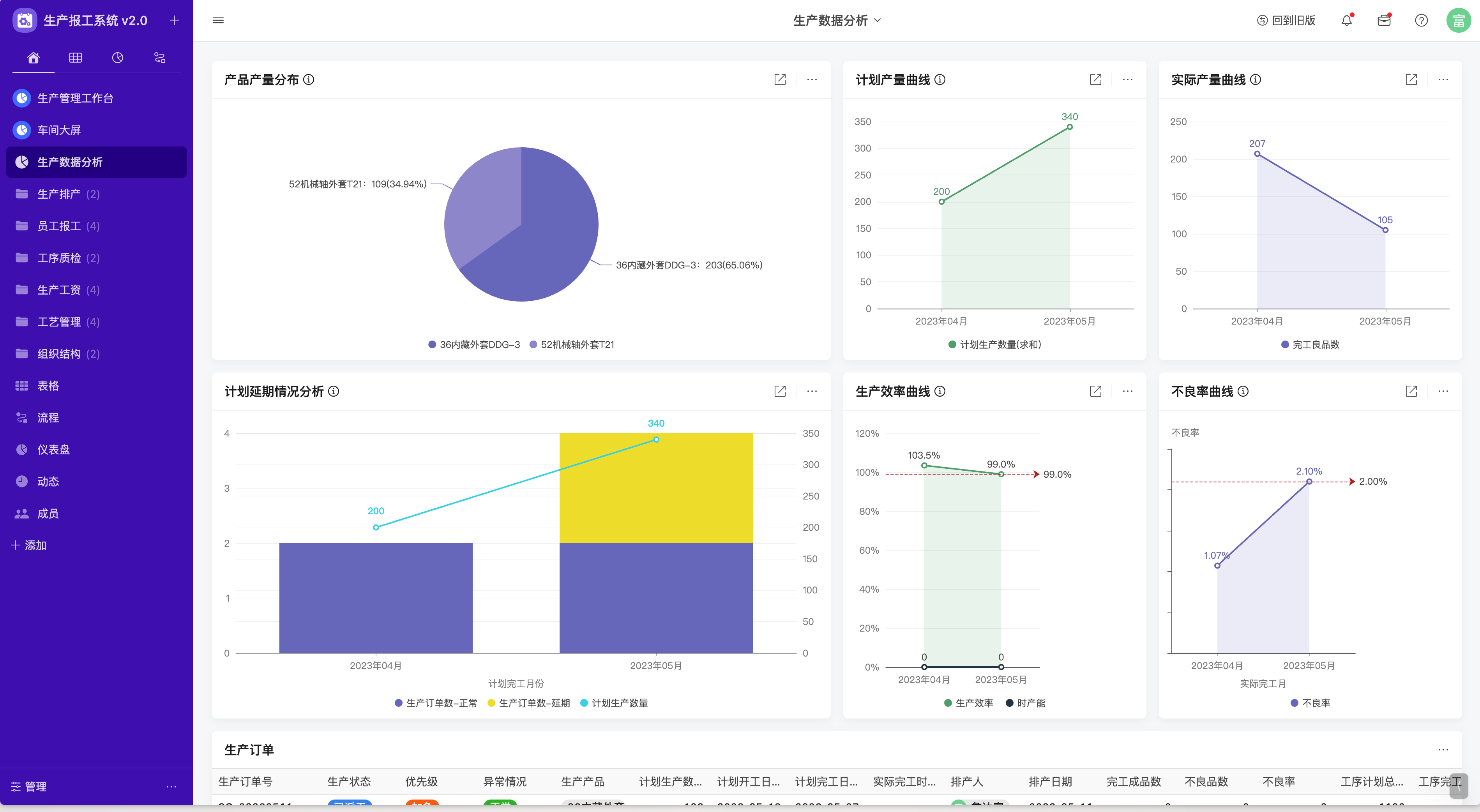Open 表格 in sidebar
The height and width of the screenshot is (812, 1480).
coord(97,386)
